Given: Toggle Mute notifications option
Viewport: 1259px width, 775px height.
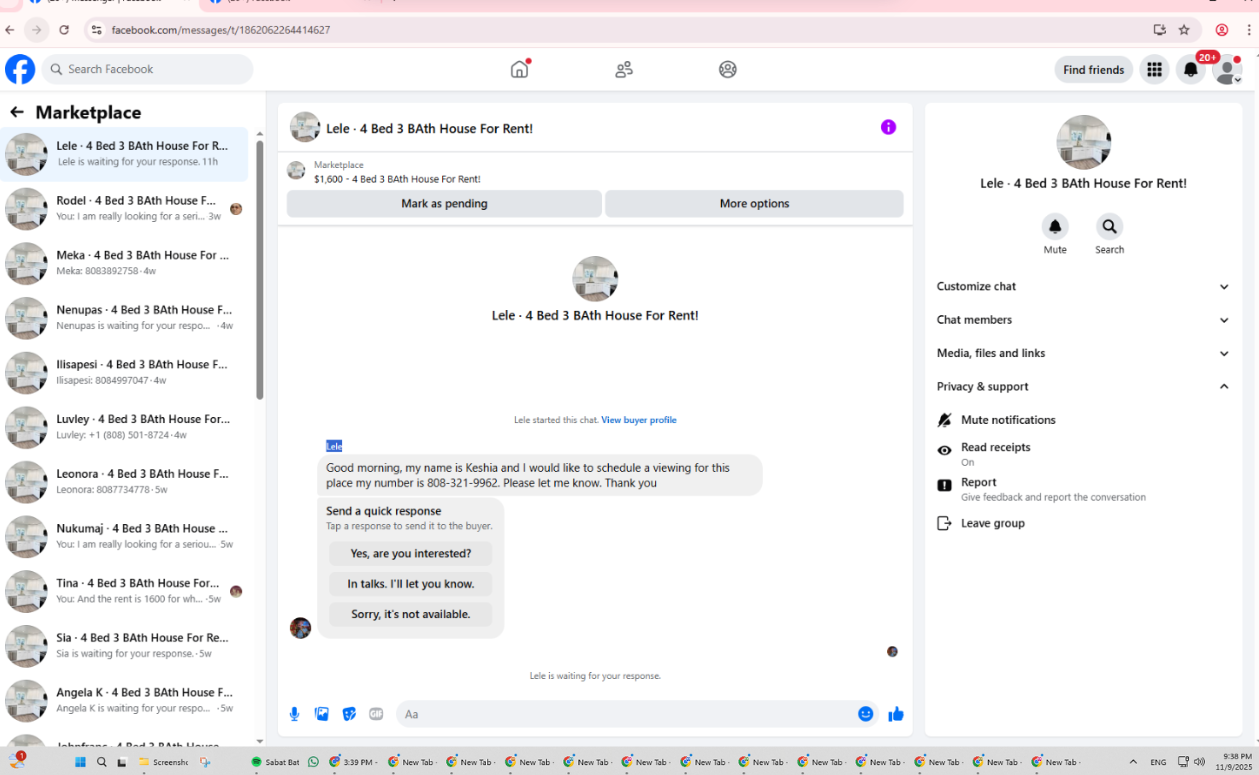Looking at the screenshot, I should coord(1083,420).
